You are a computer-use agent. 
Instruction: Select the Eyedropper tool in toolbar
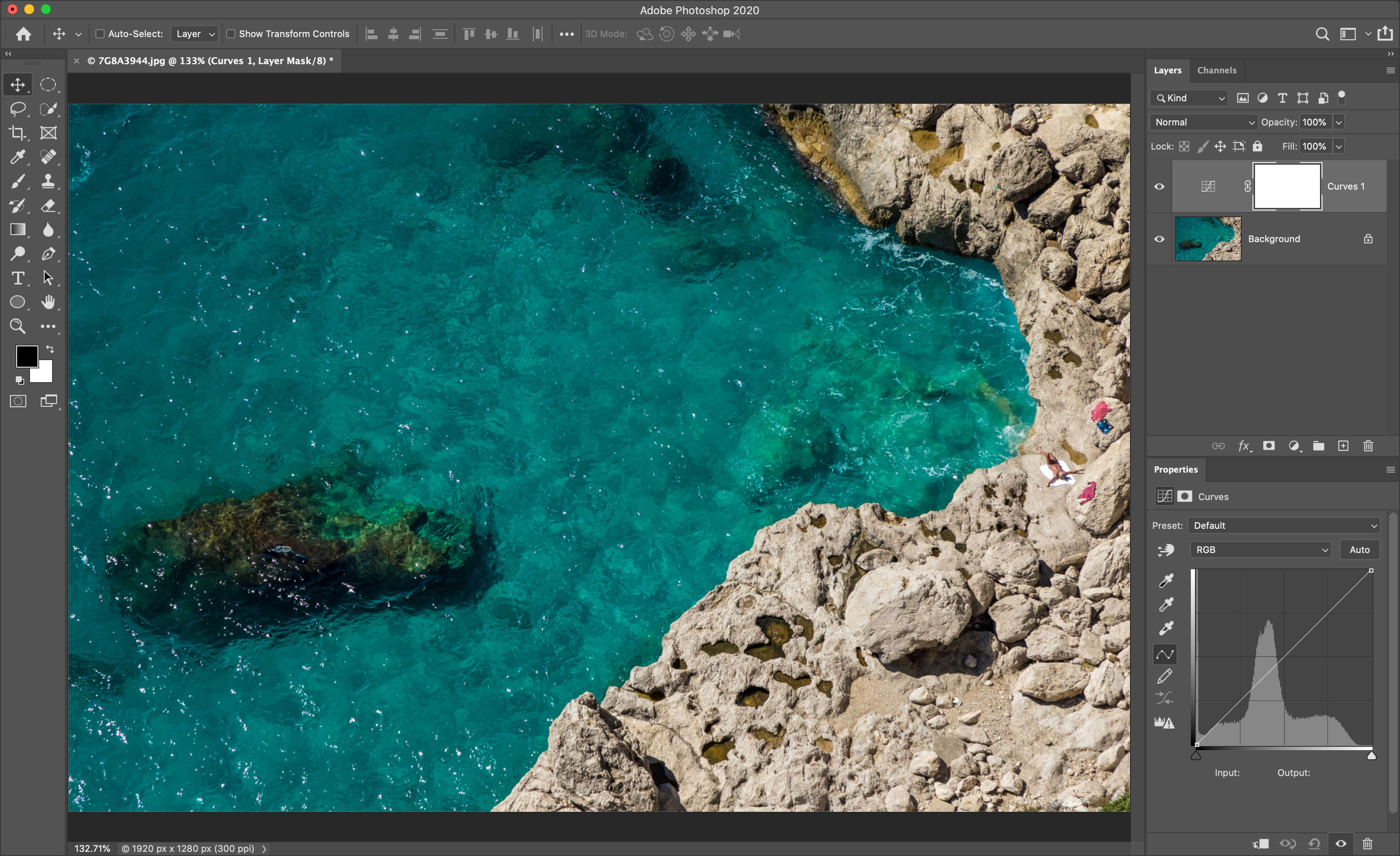pyautogui.click(x=17, y=157)
